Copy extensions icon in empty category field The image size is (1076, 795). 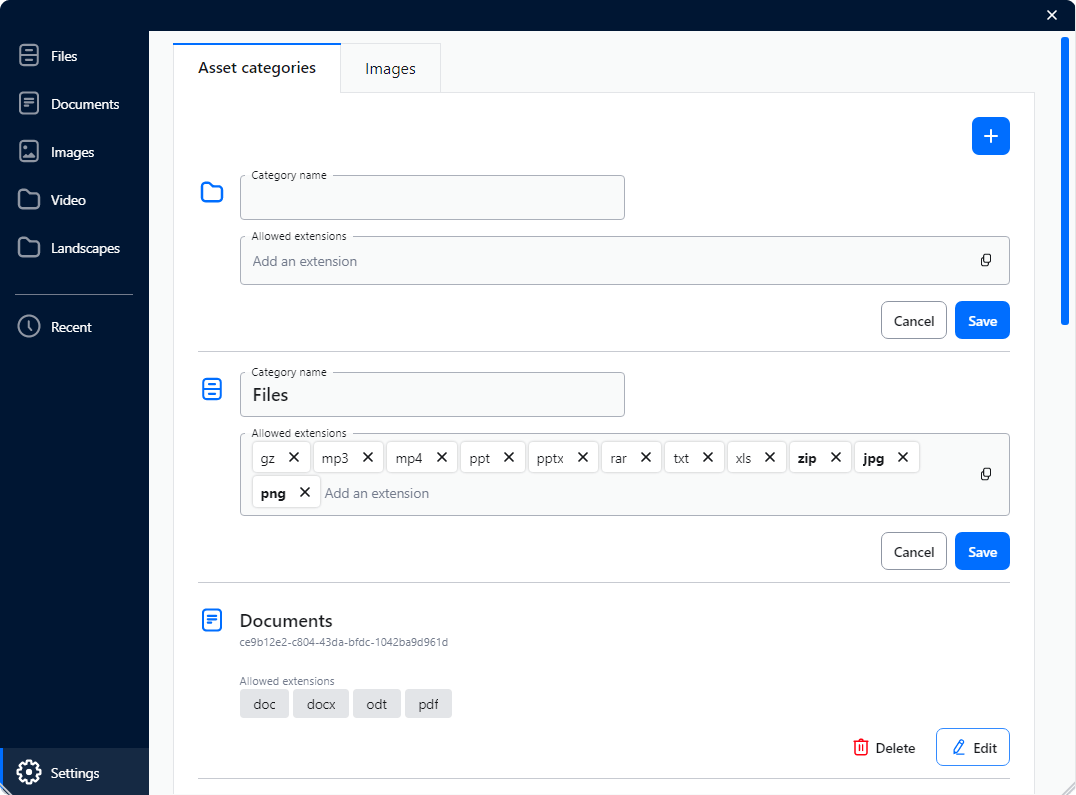click(985, 260)
